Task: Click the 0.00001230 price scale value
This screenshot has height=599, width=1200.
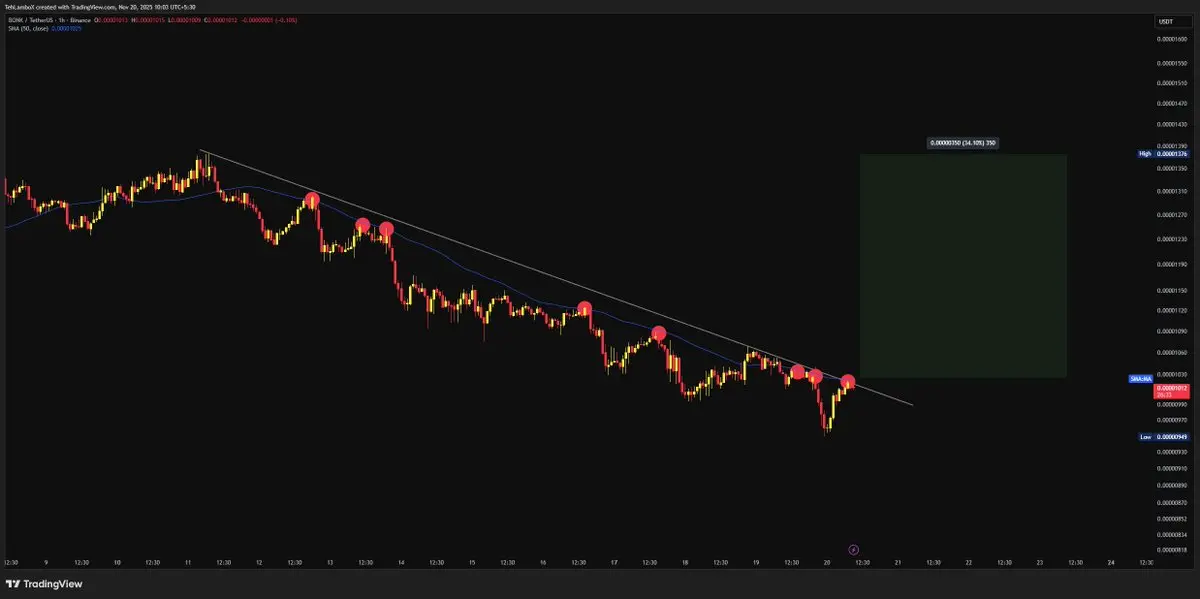Action: click(1172, 239)
